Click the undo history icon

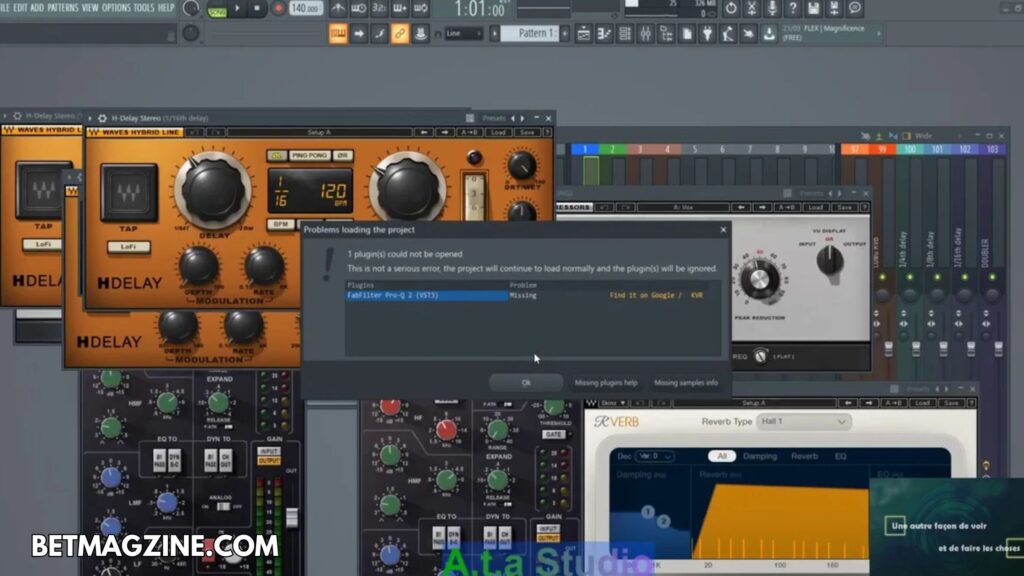click(x=731, y=8)
